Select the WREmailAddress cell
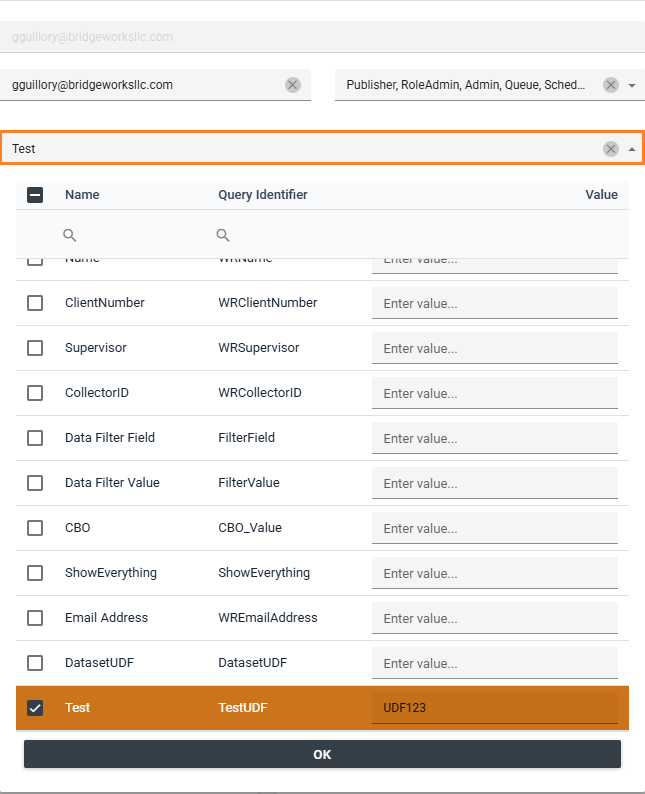This screenshot has width=645, height=794. pyautogui.click(x=268, y=618)
